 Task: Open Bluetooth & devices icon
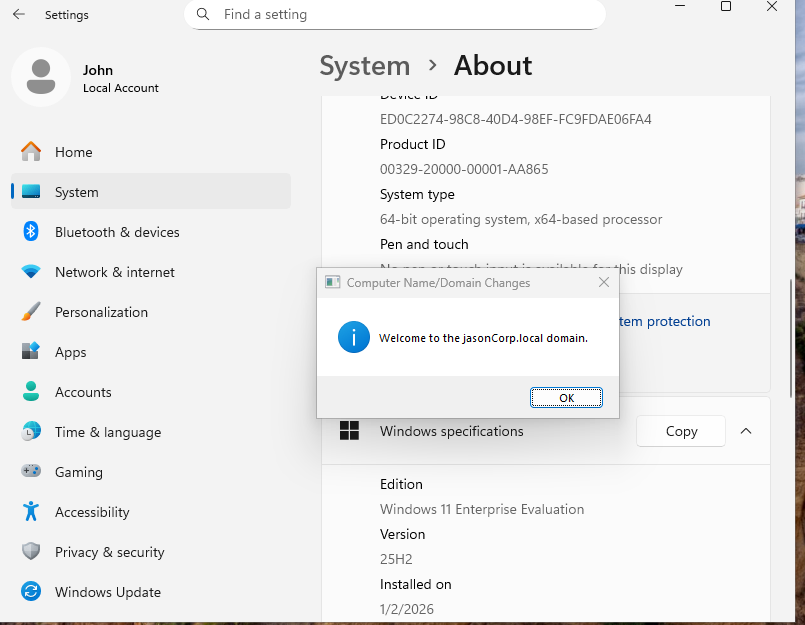point(31,232)
